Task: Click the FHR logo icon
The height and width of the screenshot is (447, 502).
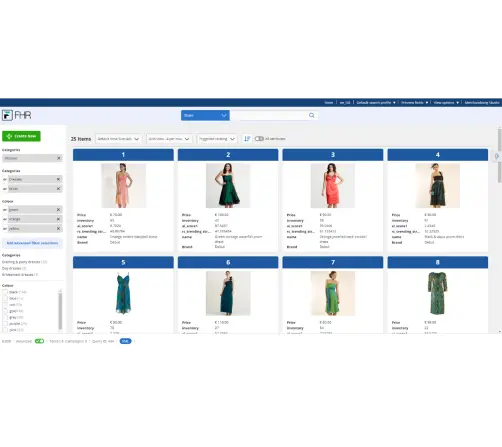Action: [x=7, y=115]
